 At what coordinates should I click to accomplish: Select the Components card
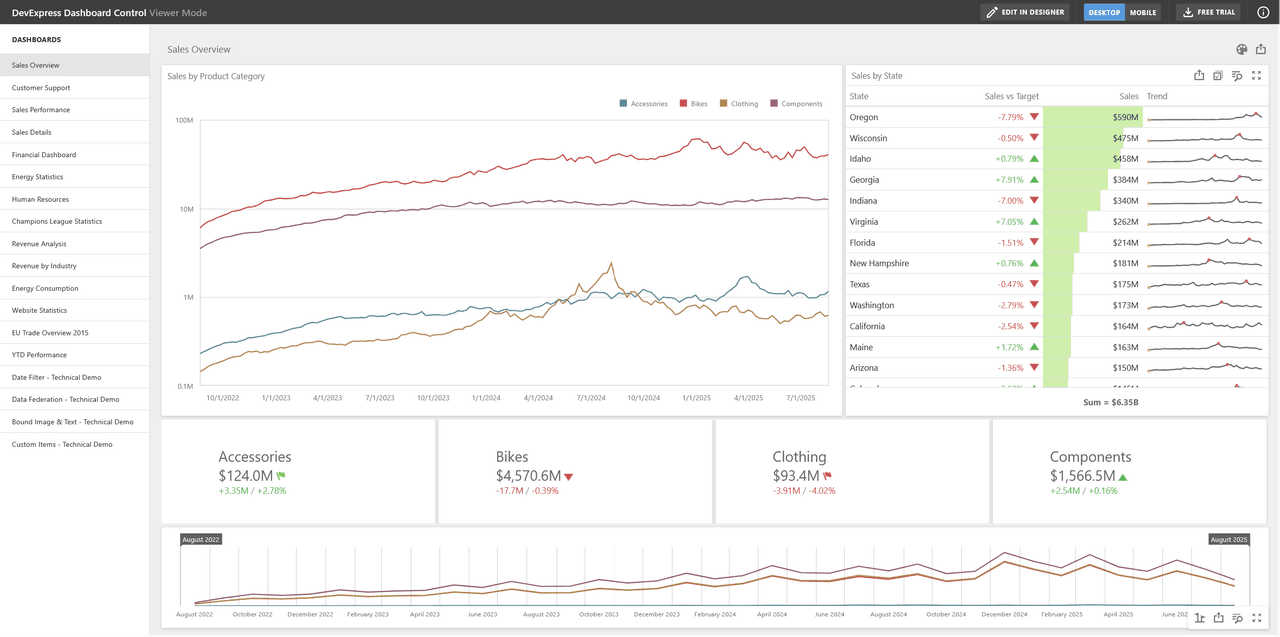point(1129,471)
